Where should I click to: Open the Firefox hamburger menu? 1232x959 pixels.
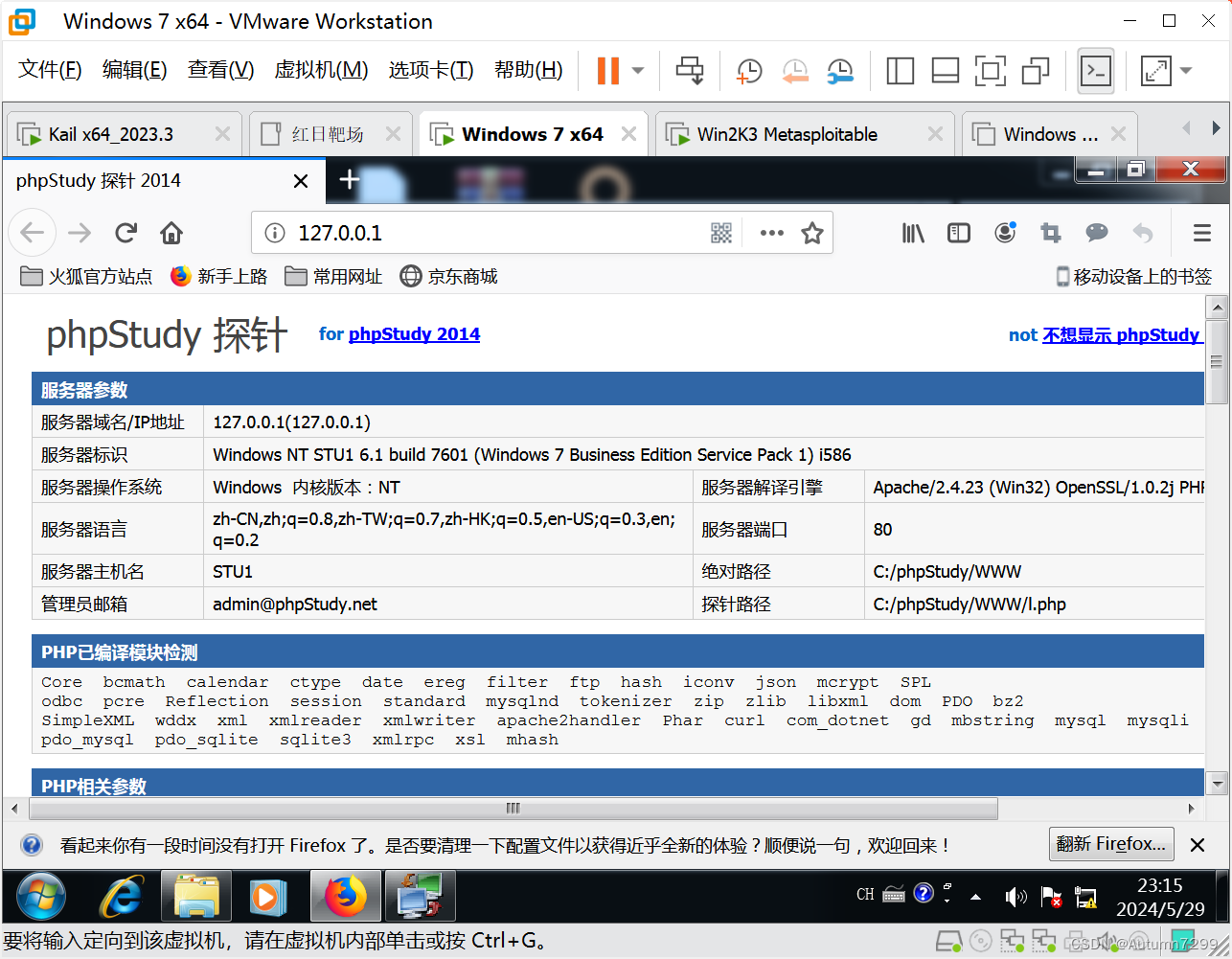(x=1202, y=233)
